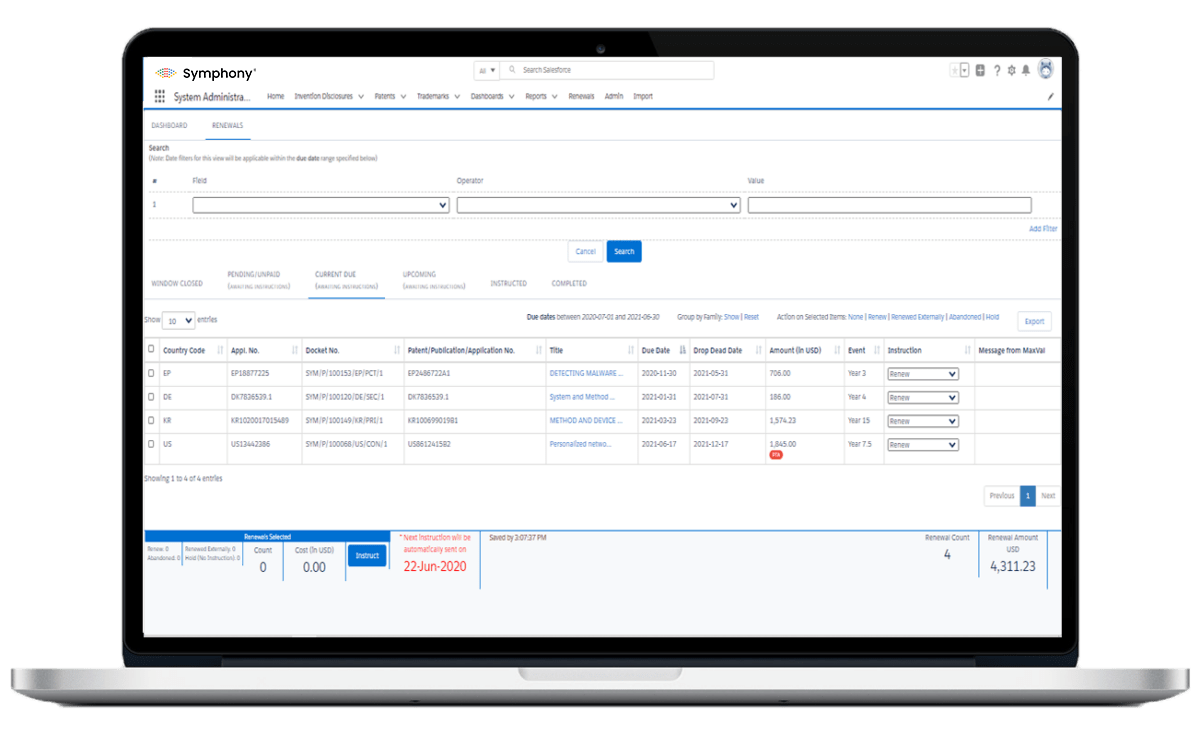Click Group by Family Reset link
Screen dimensions: 1200x746
(751, 317)
